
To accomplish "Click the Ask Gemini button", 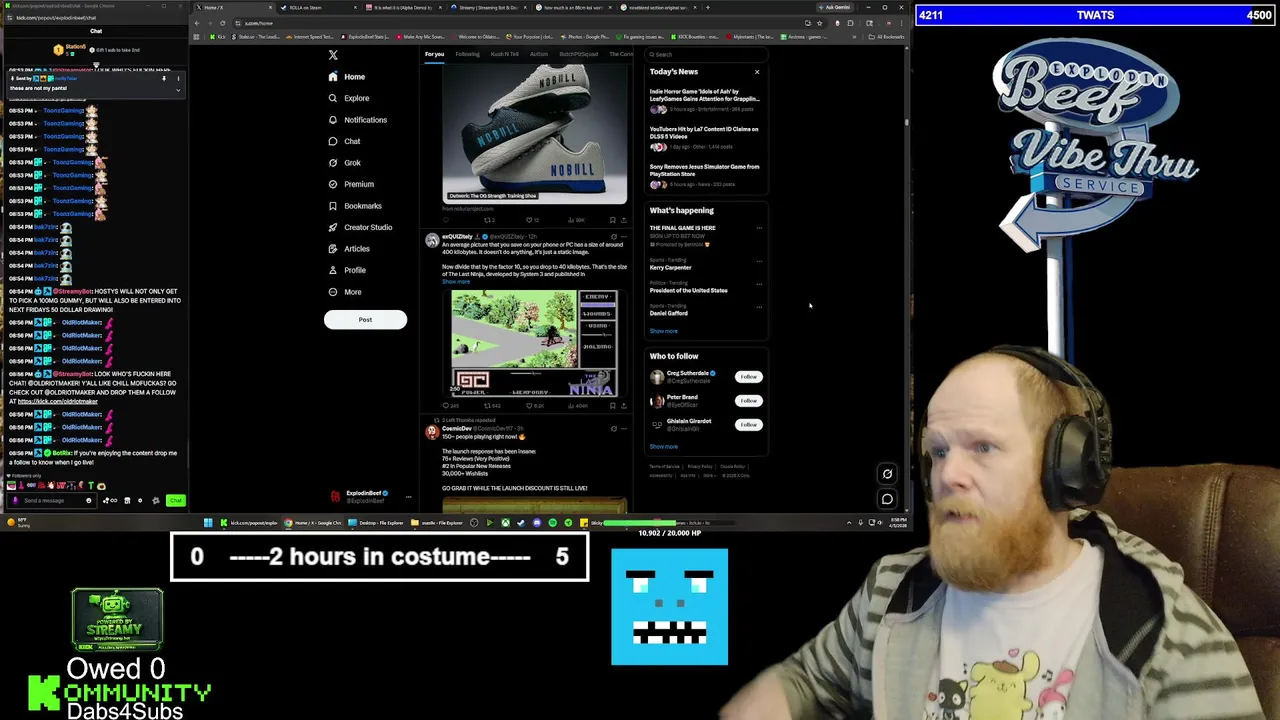I will [837, 7].
